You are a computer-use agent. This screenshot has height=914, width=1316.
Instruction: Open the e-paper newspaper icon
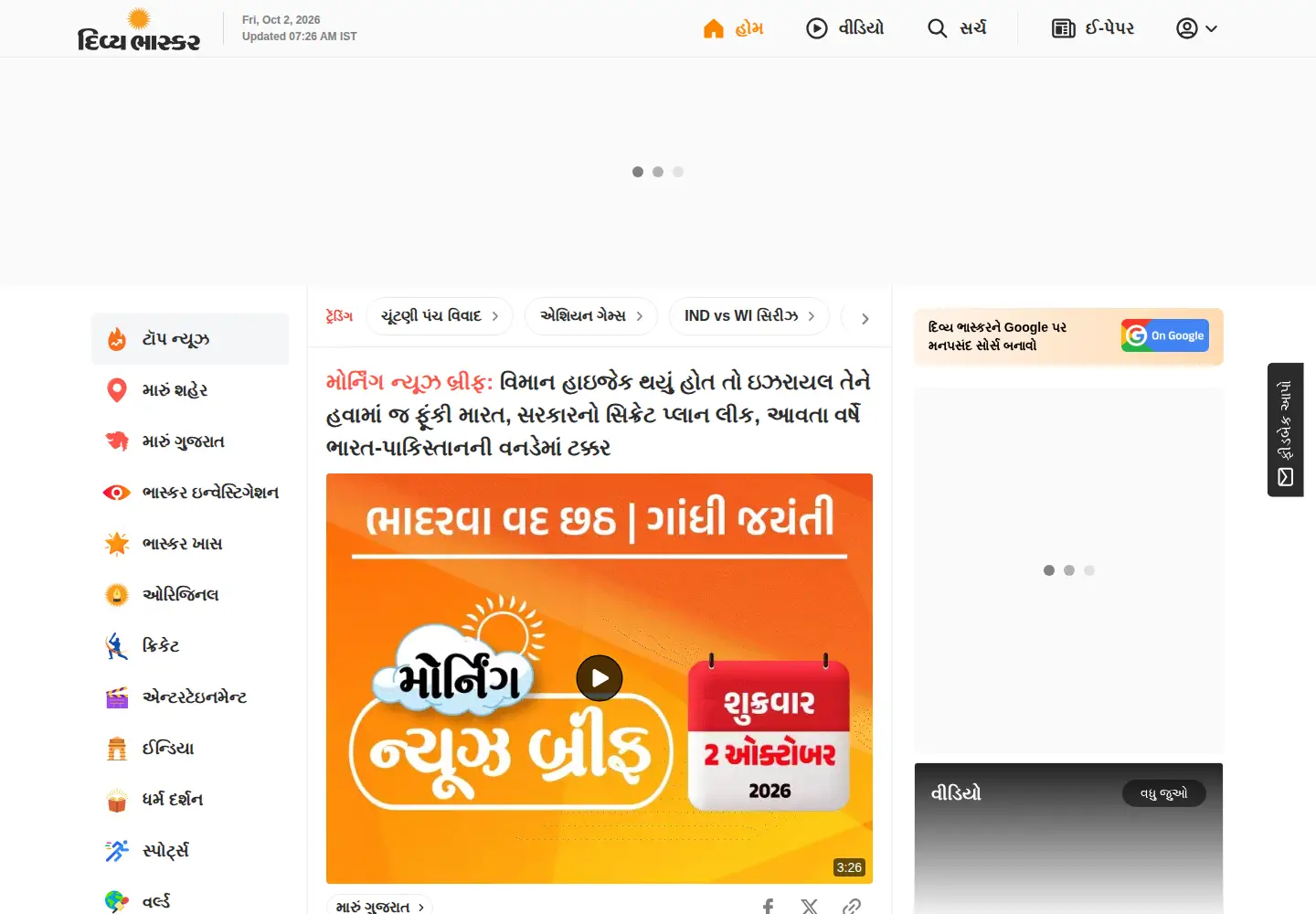(1064, 28)
